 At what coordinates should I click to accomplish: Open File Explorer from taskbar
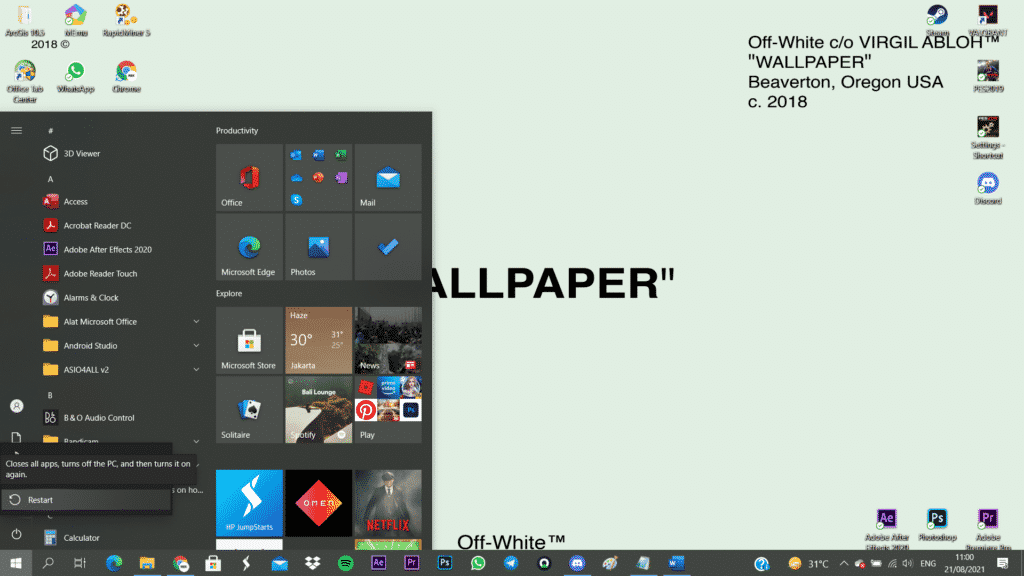click(147, 563)
